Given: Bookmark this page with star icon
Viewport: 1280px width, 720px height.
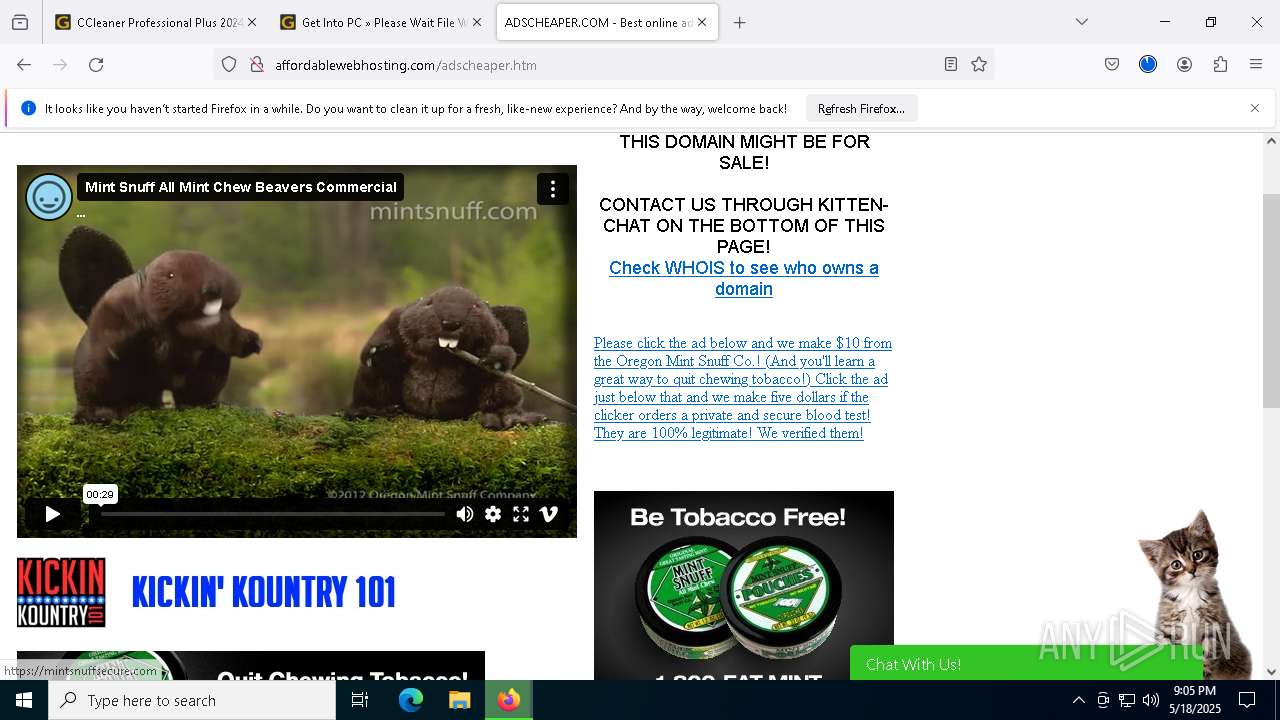Looking at the screenshot, I should [979, 65].
